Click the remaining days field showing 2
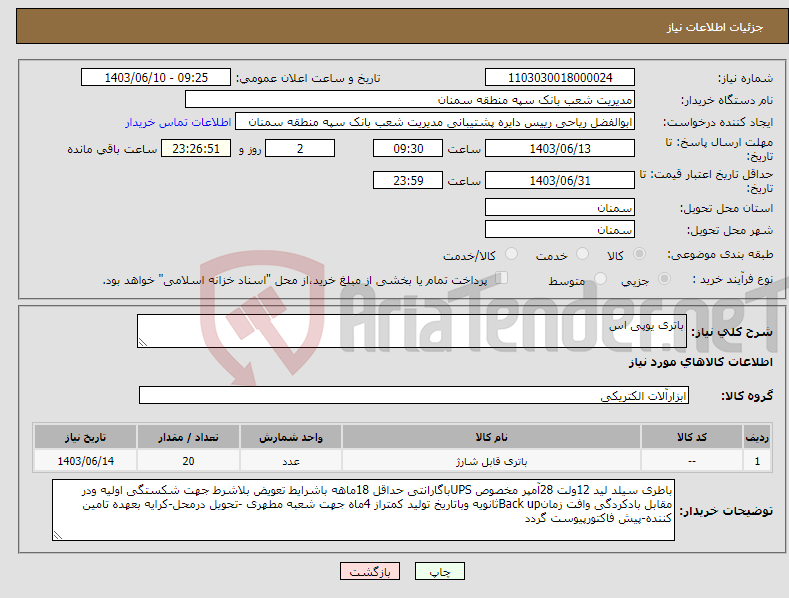 pyautogui.click(x=300, y=148)
